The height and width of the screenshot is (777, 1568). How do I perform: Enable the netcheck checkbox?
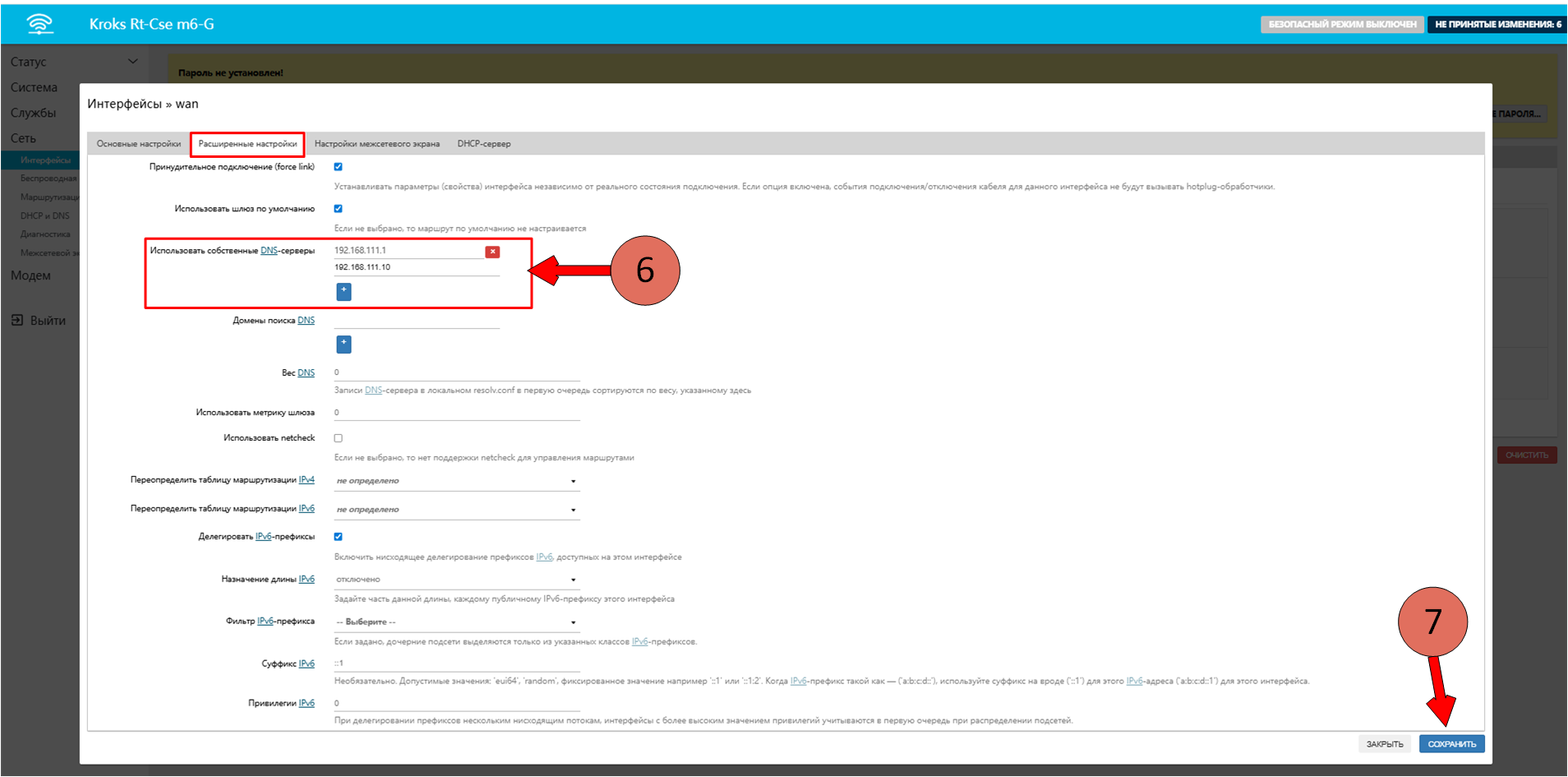[x=338, y=438]
